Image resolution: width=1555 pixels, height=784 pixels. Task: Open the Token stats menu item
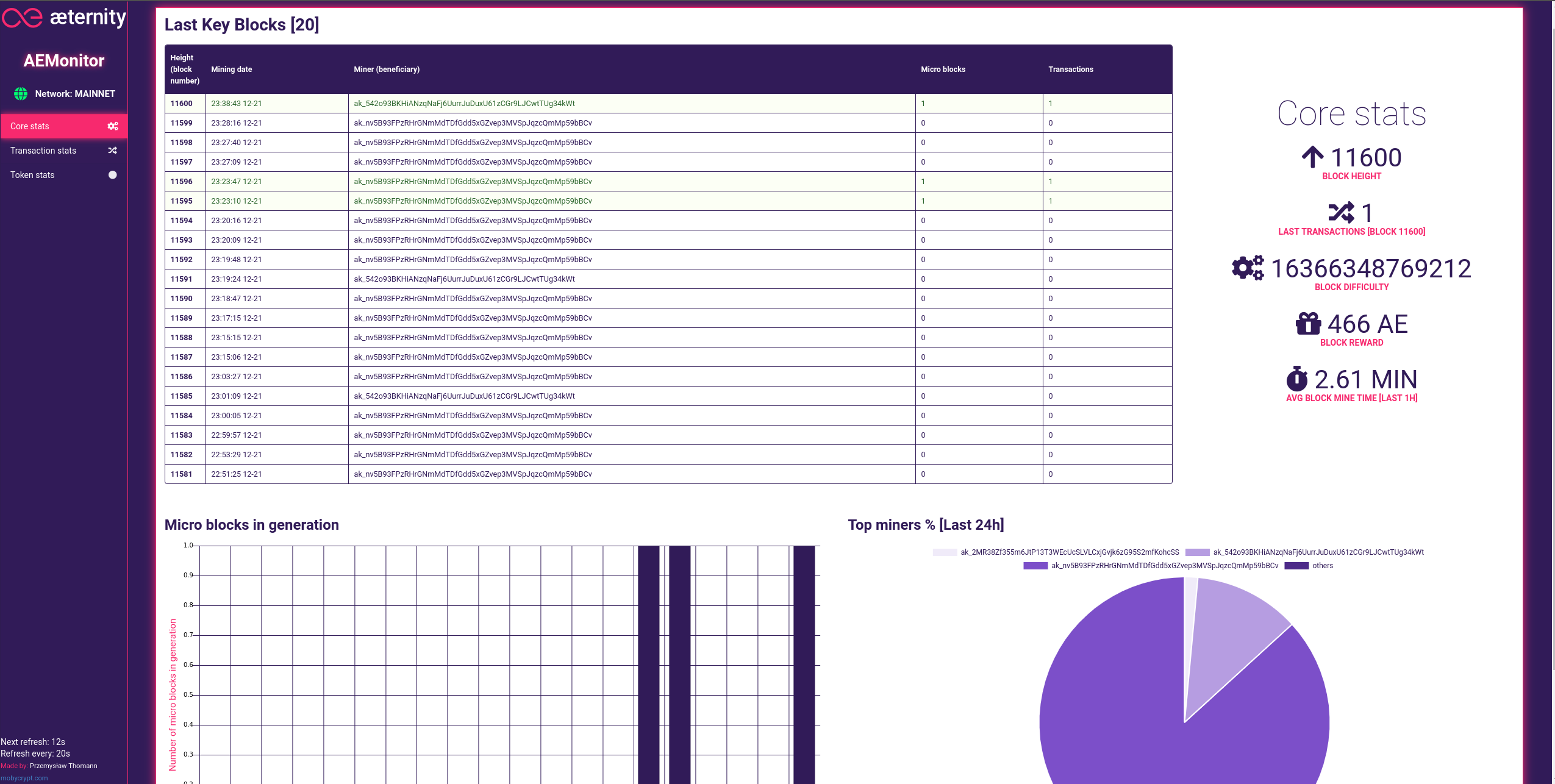32,175
